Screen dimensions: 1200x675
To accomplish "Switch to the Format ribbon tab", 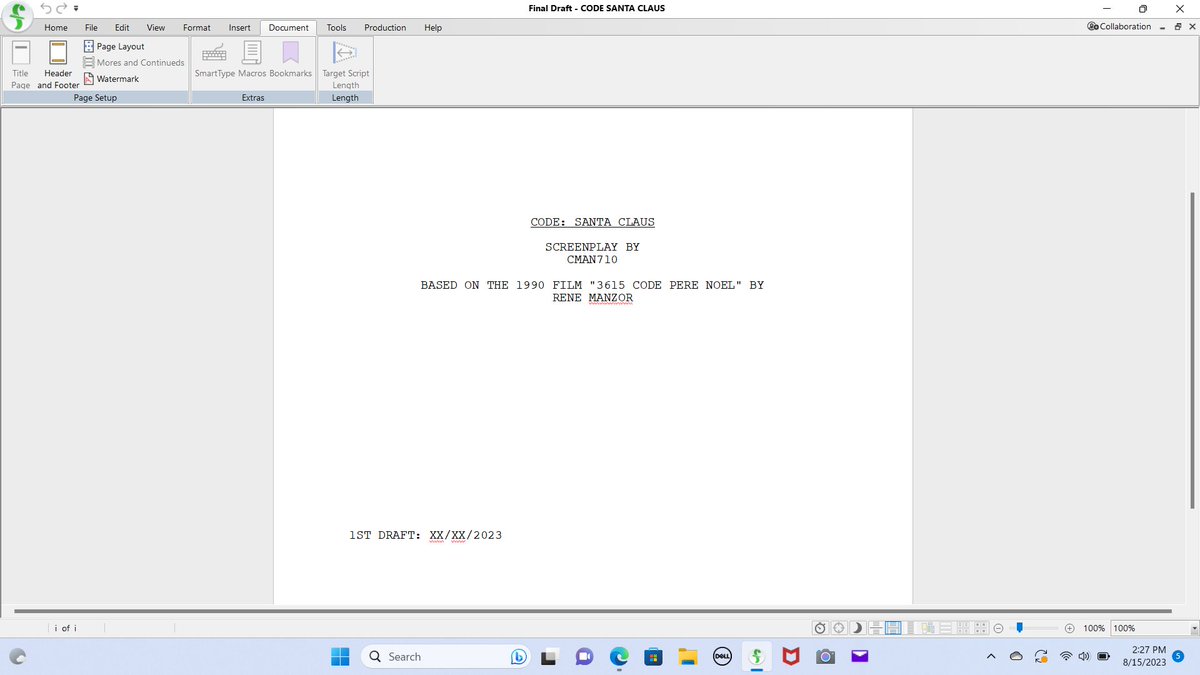I will pyautogui.click(x=196, y=28).
